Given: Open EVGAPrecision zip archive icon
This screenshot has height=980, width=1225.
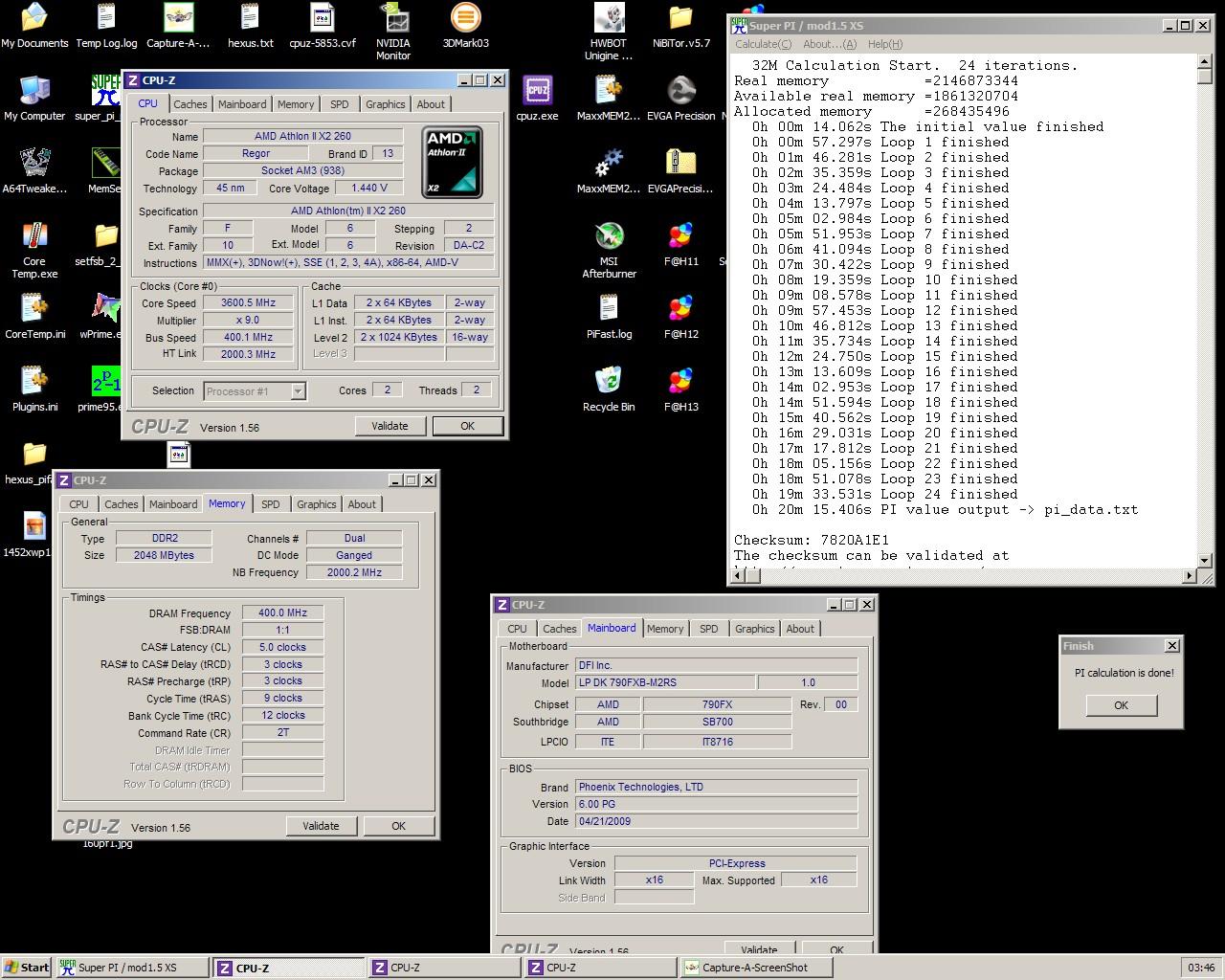Looking at the screenshot, I should click(x=680, y=171).
